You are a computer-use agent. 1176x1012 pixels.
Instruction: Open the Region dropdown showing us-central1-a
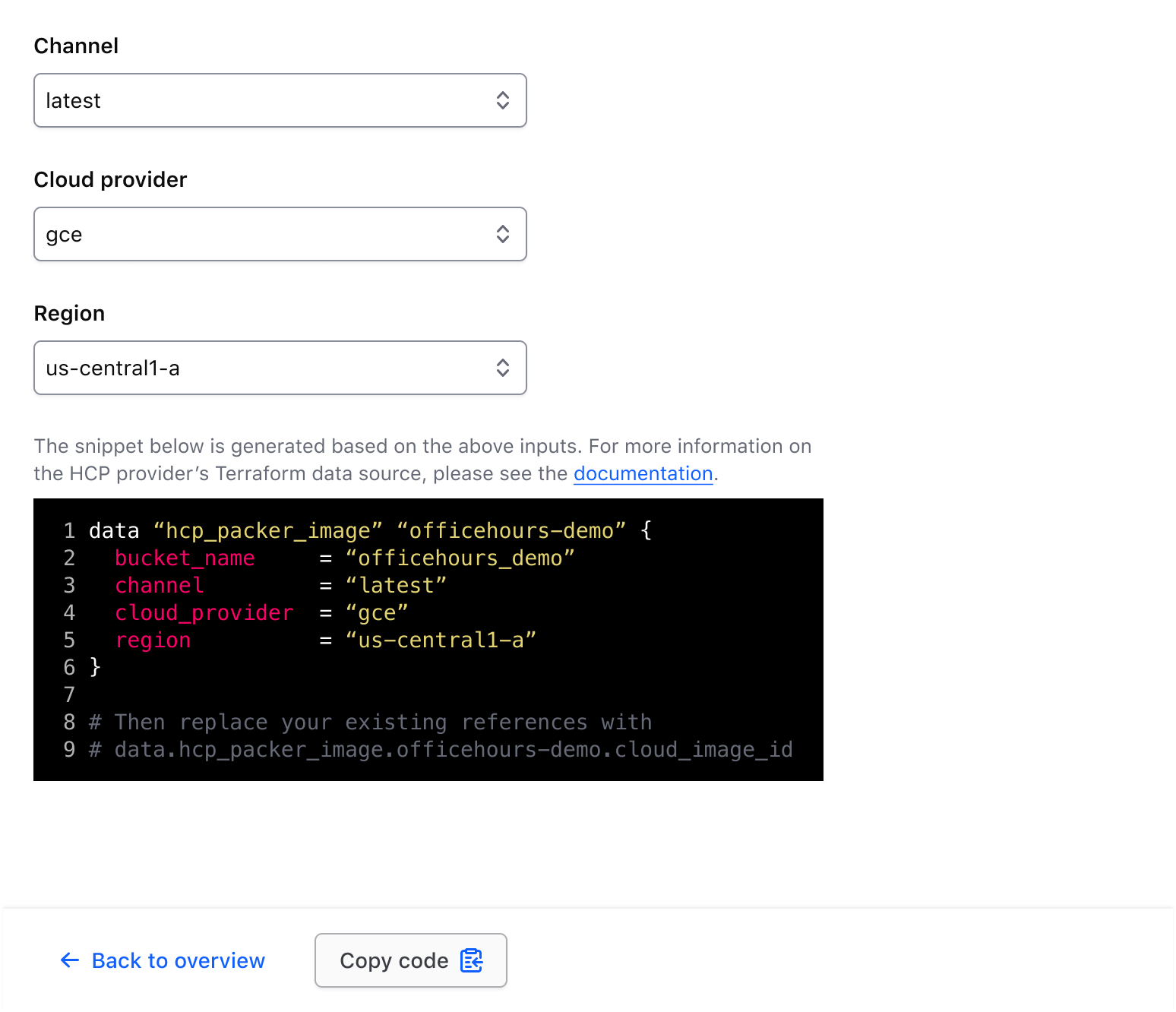coord(280,368)
